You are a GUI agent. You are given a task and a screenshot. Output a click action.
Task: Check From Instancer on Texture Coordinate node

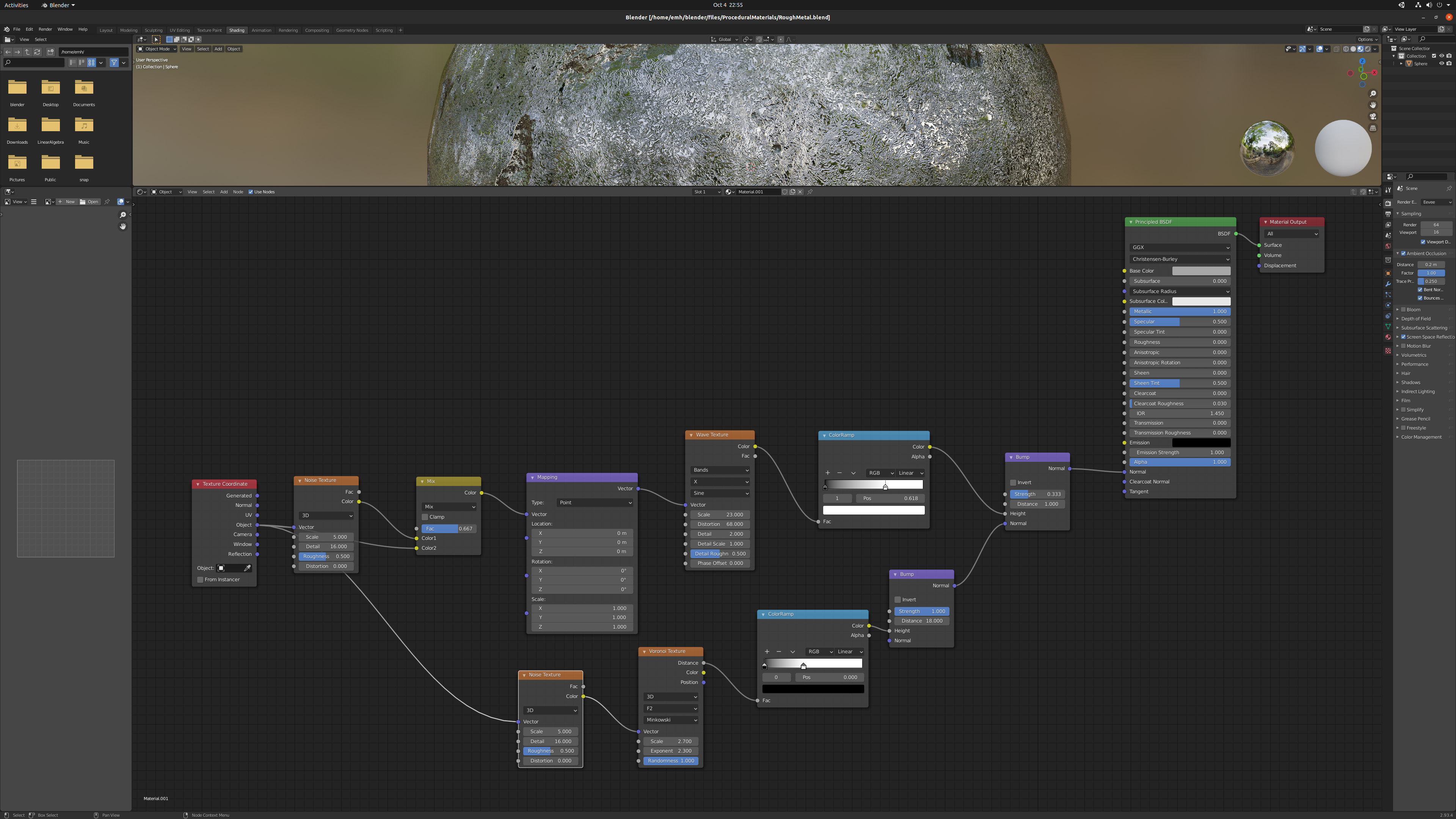200,580
